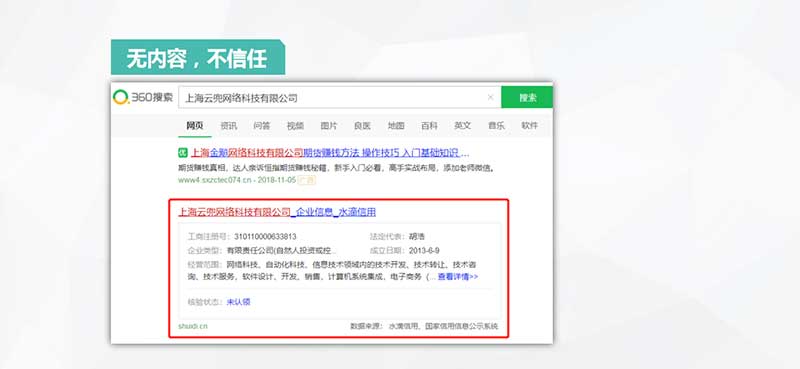Click the shuidi.cn source URL
800x369 pixels.
coord(193,326)
